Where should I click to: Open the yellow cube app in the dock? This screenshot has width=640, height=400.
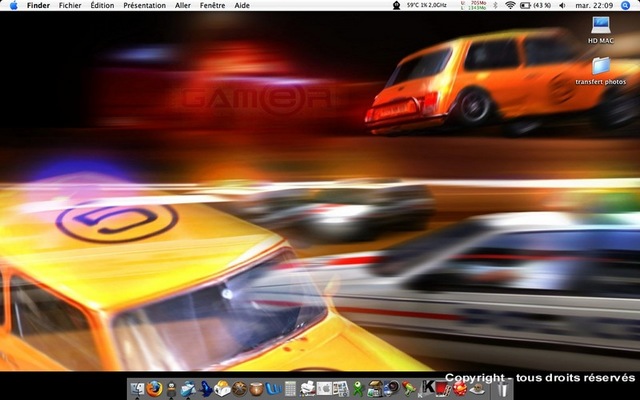pos(222,389)
